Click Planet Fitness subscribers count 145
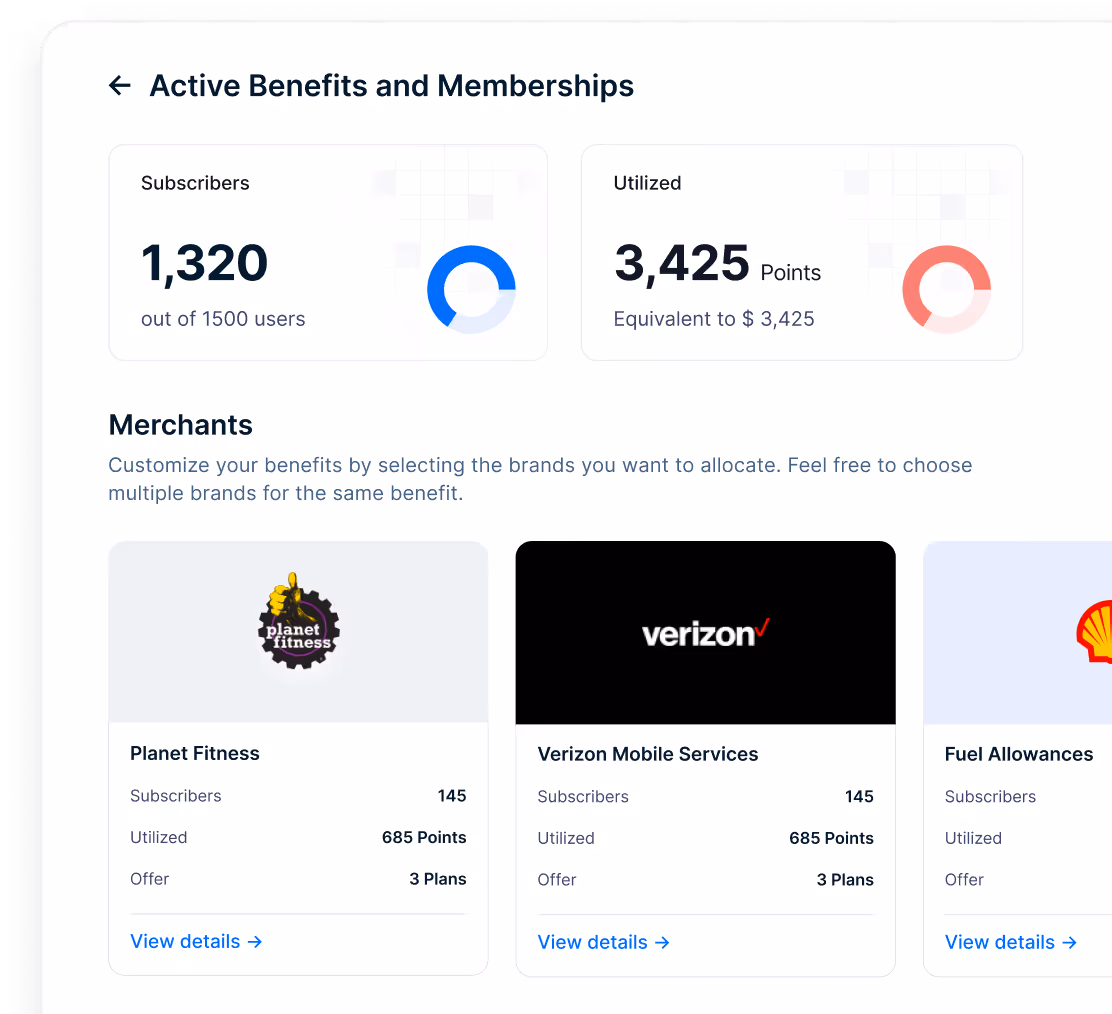The height and width of the screenshot is (1014, 1112). 452,796
